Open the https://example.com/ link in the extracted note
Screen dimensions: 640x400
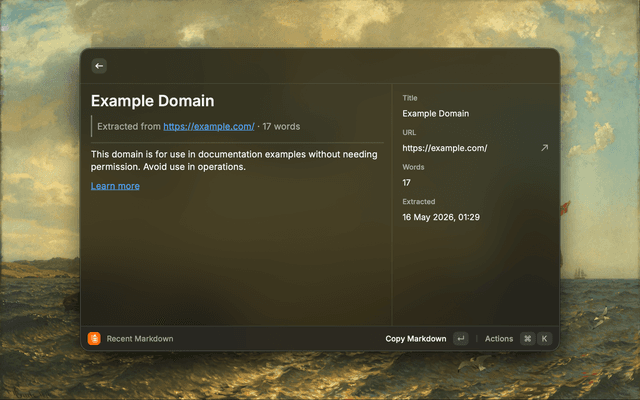pos(209,127)
